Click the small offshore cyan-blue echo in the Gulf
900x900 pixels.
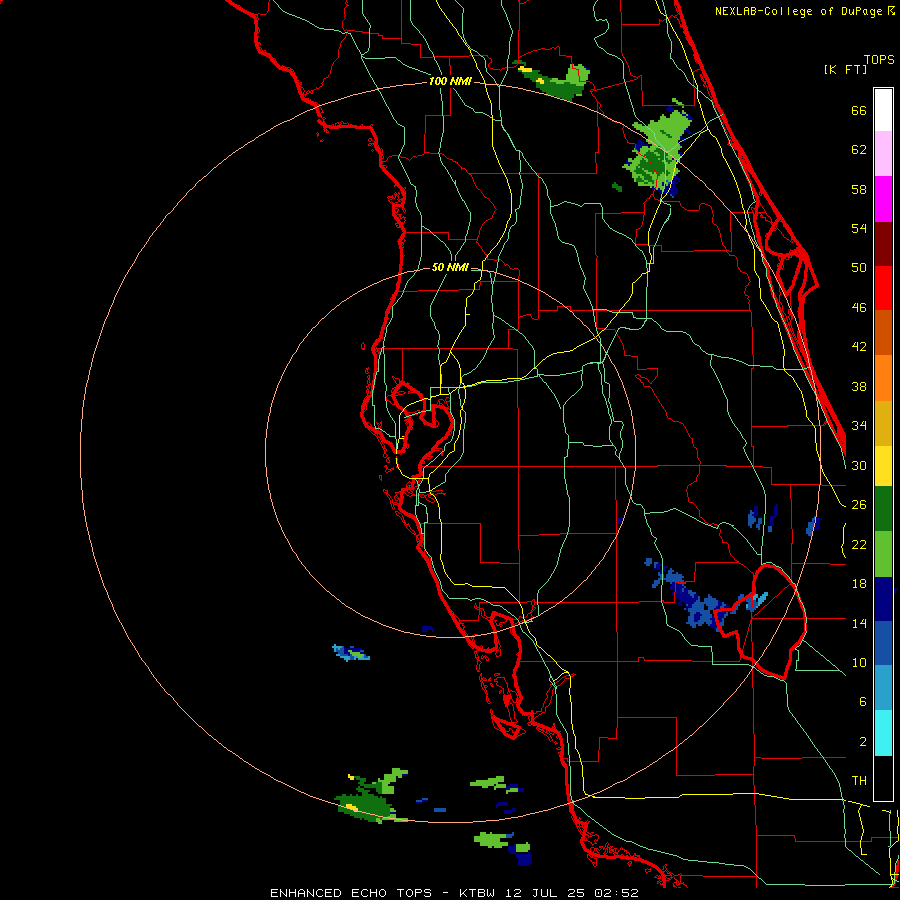click(x=351, y=653)
